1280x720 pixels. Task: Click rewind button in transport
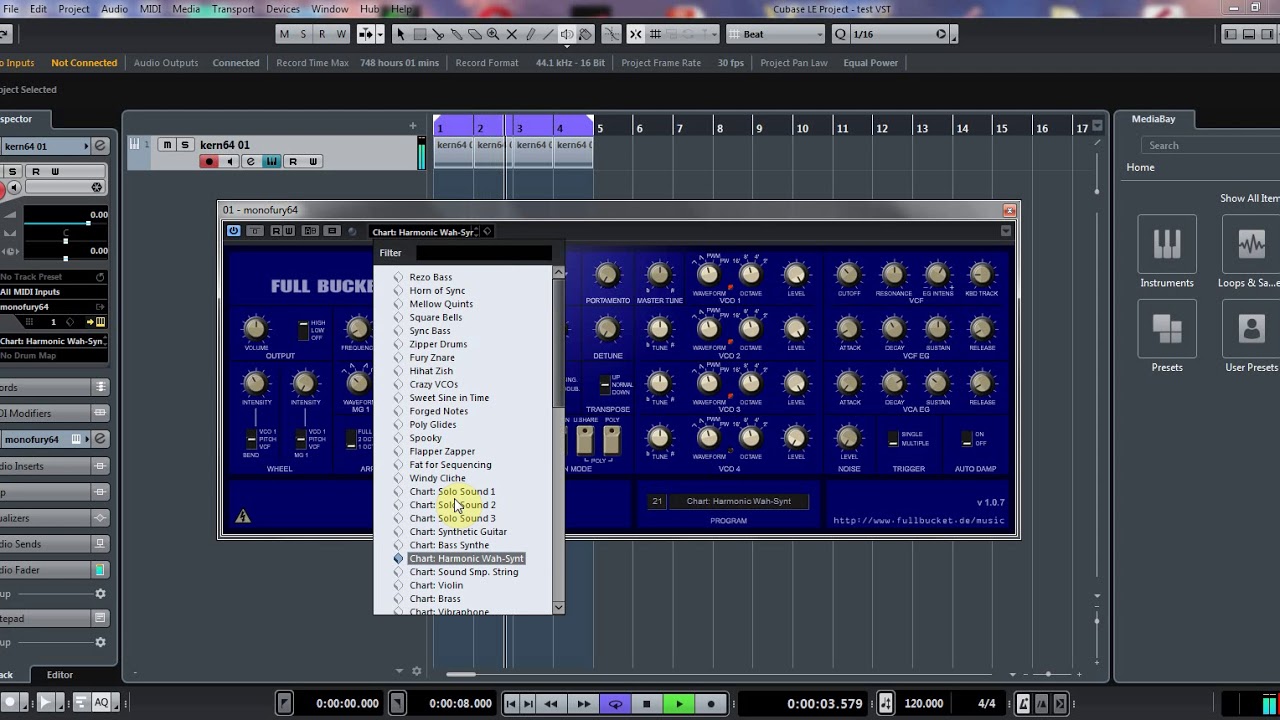coord(551,704)
